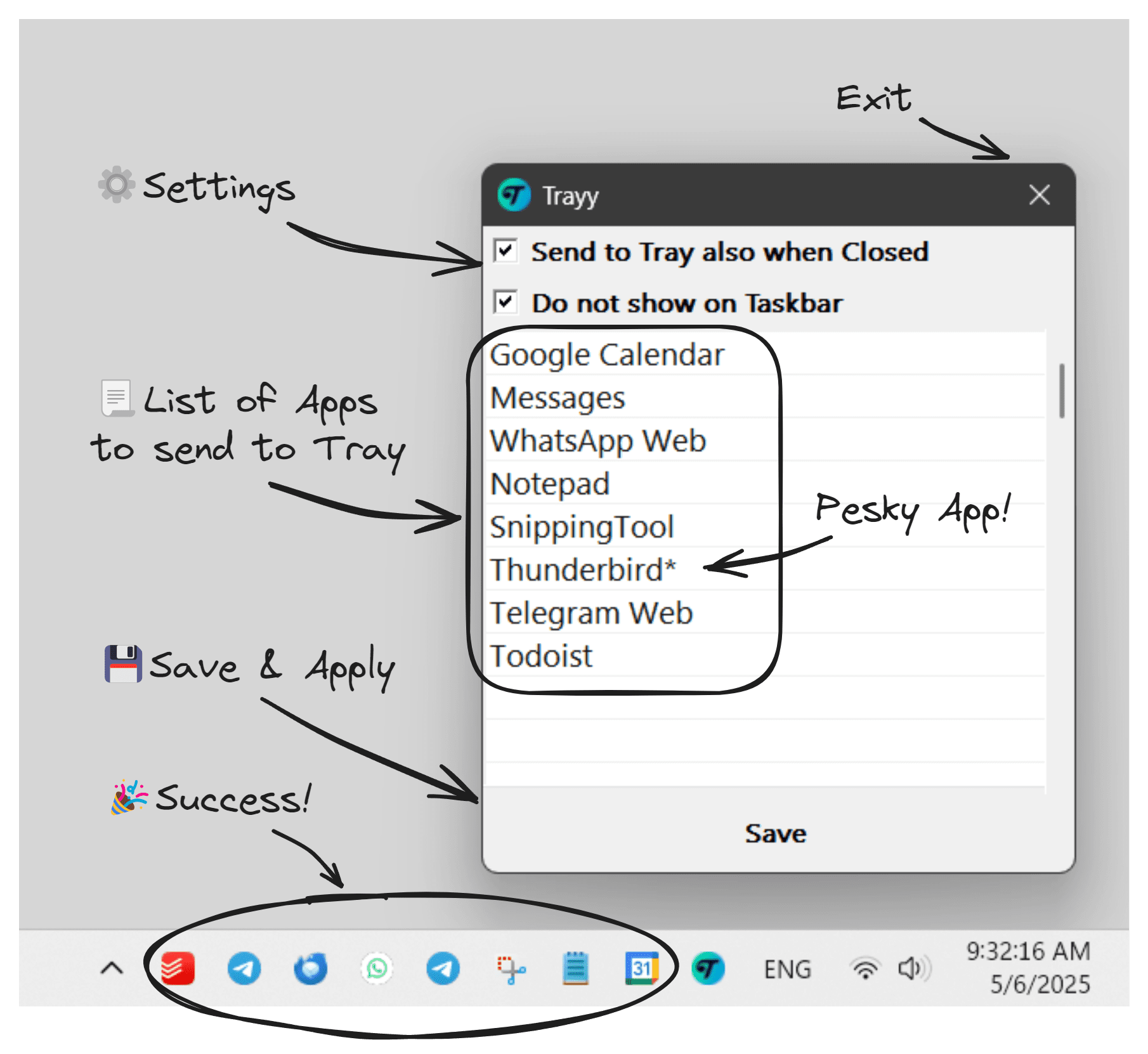Select Todoist in the app list
The width and height of the screenshot is (1148, 1054).
764,656
